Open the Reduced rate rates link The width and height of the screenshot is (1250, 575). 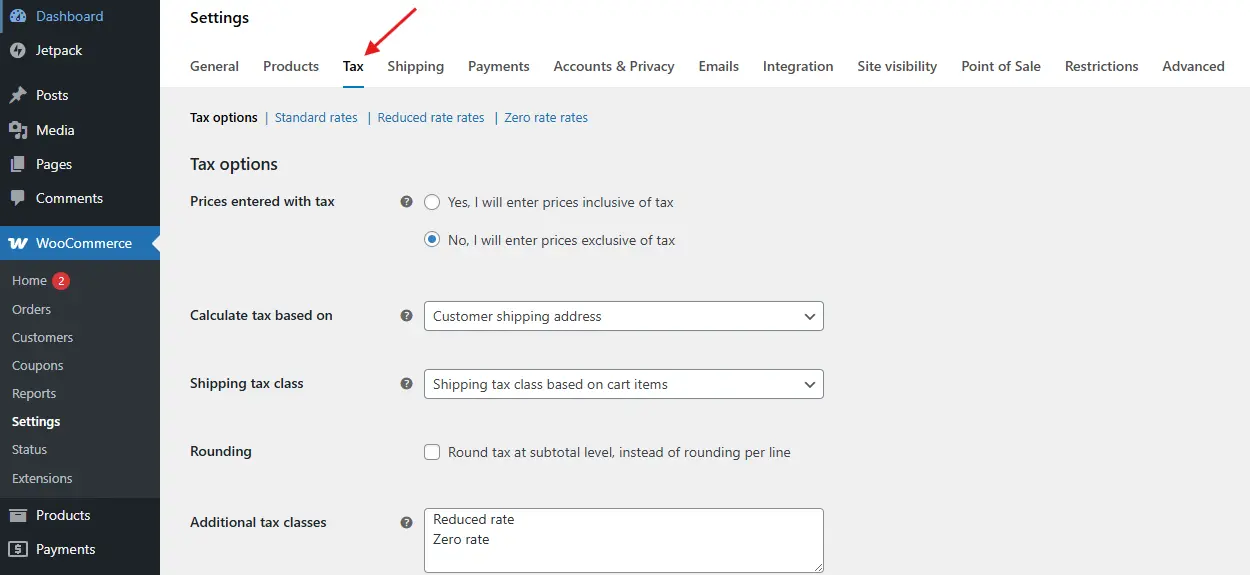[x=431, y=117]
